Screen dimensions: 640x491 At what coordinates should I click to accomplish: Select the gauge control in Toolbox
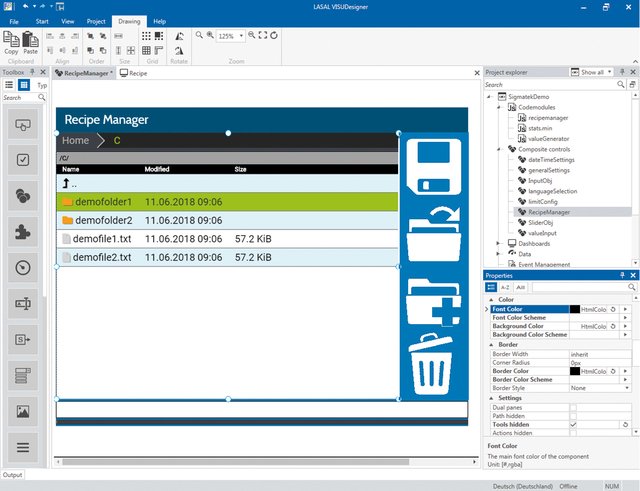coord(23,268)
